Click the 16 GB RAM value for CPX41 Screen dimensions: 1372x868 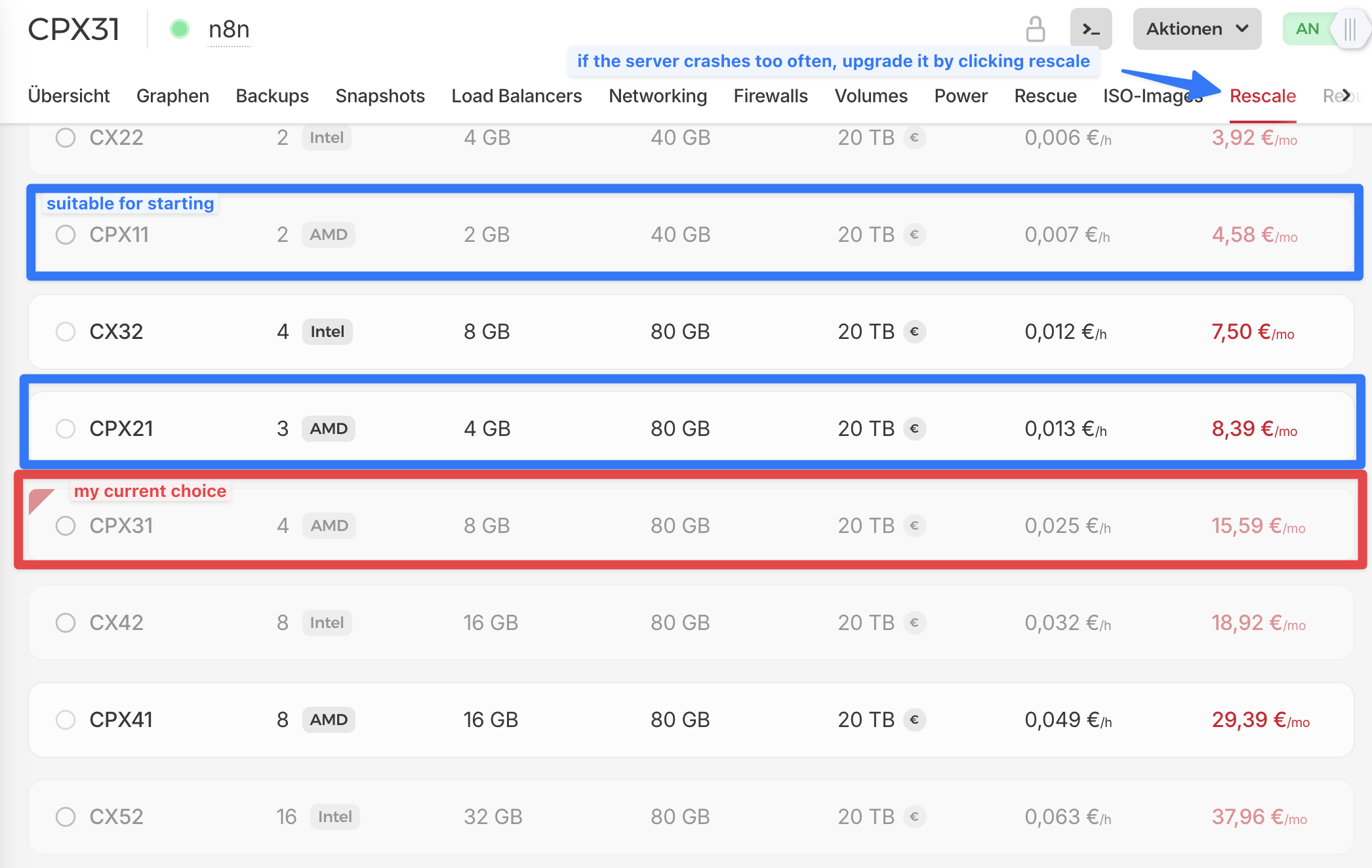491,720
